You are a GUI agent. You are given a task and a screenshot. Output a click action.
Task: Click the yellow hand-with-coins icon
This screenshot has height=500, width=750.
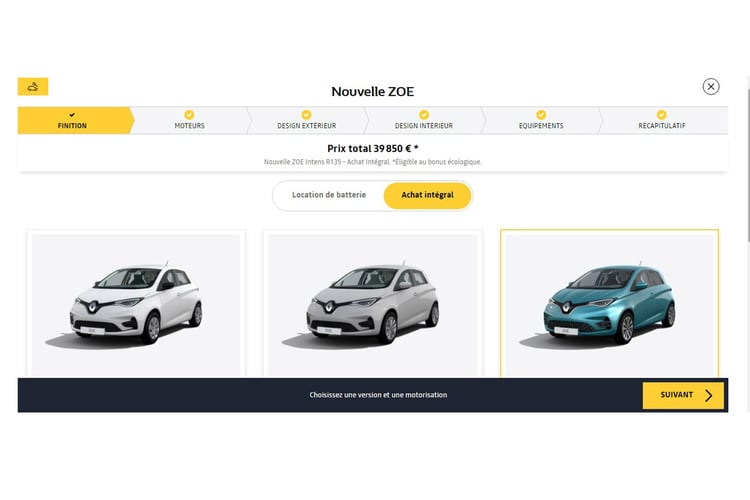33,87
